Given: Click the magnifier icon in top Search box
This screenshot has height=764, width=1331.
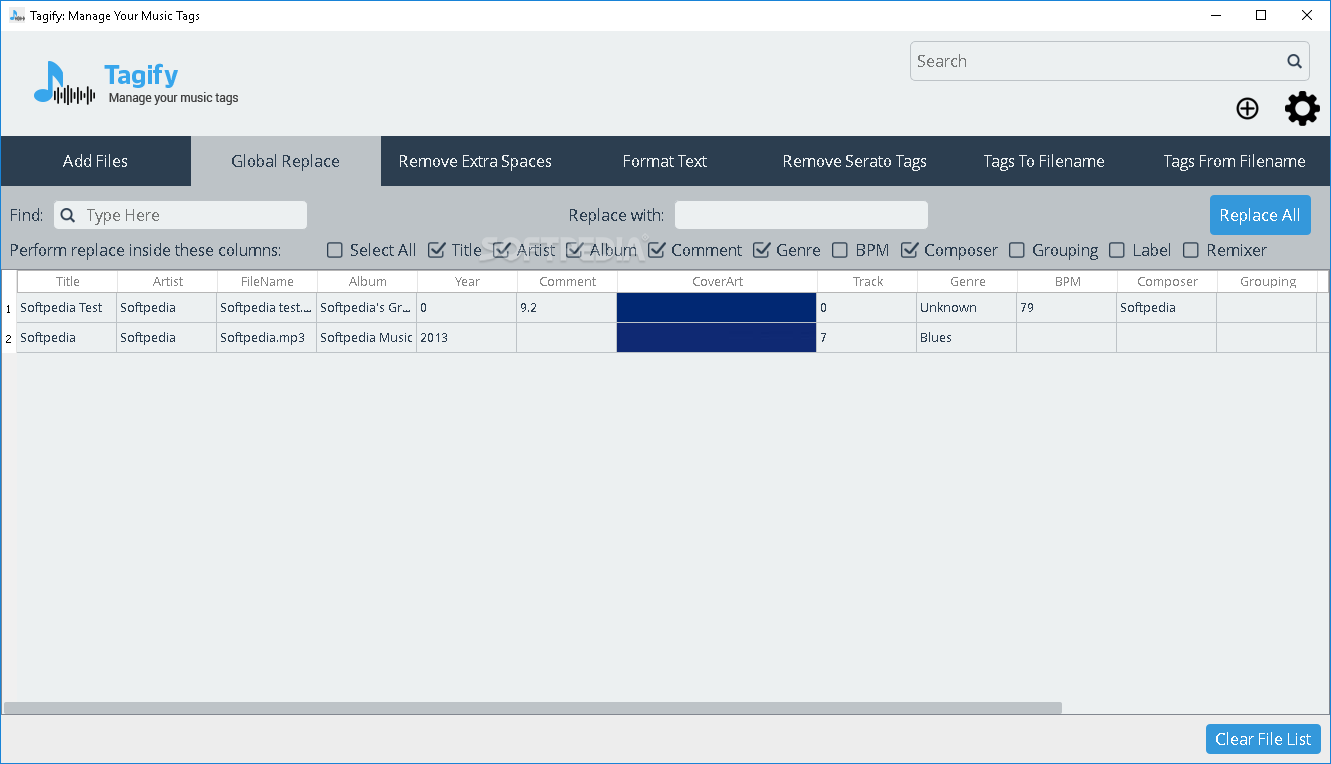Looking at the screenshot, I should coord(1294,61).
